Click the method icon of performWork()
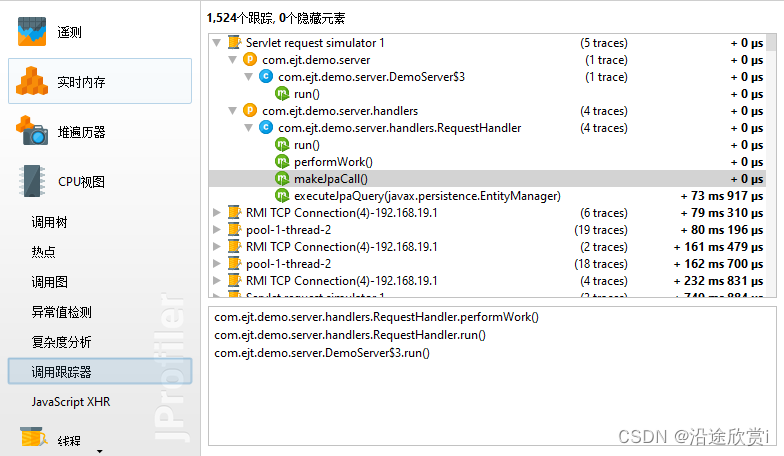The image size is (784, 456). (282, 162)
